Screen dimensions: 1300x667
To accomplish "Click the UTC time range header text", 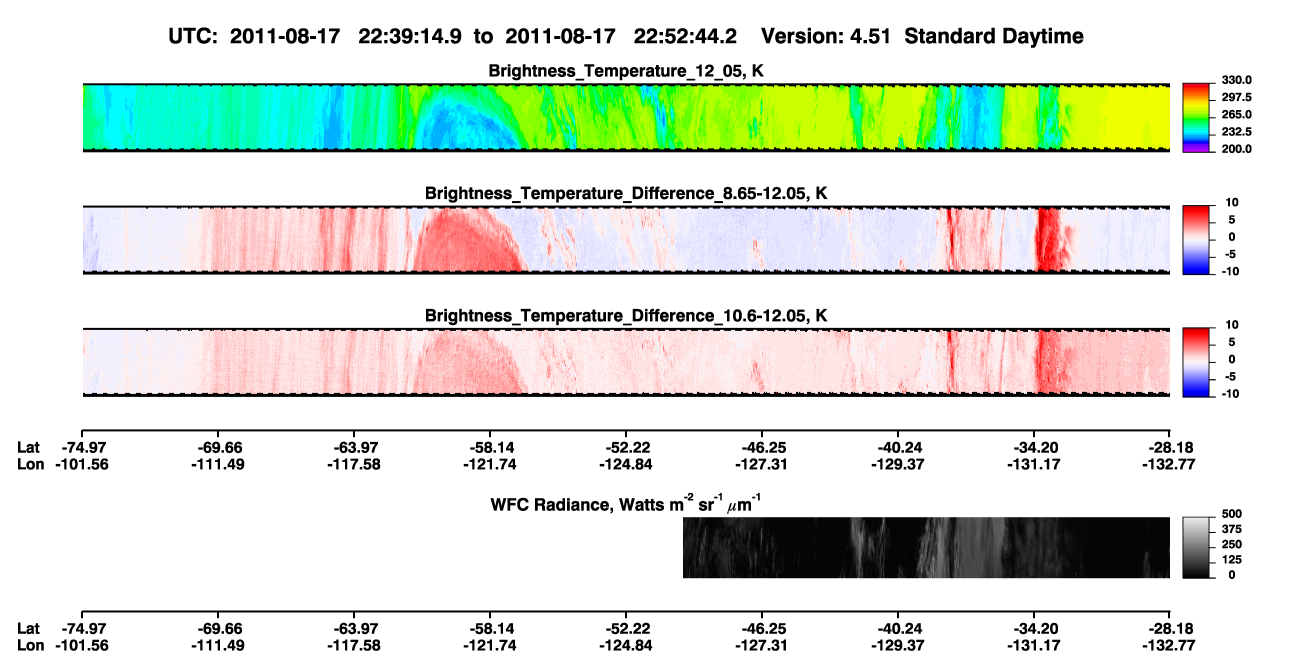I will (x=453, y=37).
